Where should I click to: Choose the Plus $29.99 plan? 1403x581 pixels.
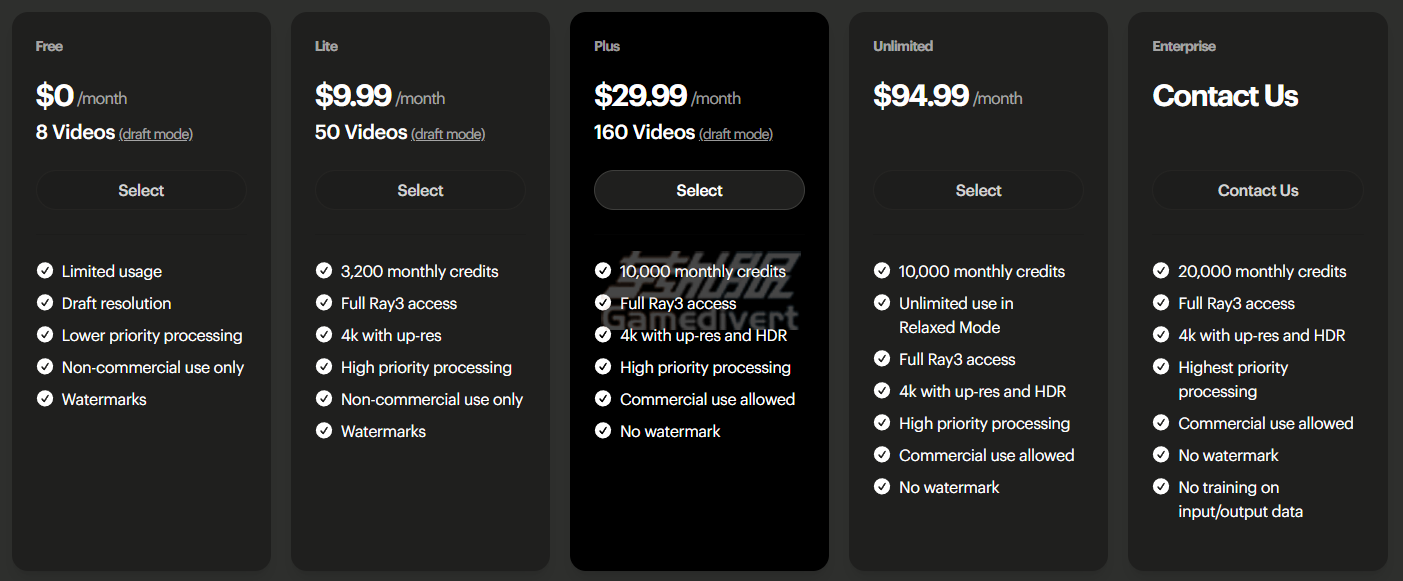pyautogui.click(x=699, y=190)
